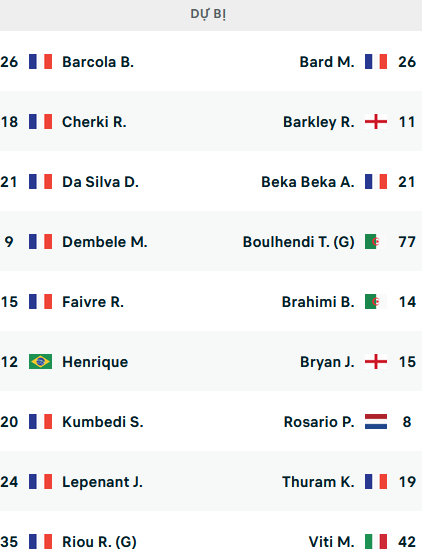422x559 pixels.
Task: Click the French flag beside Barcola B.
Action: click(40, 61)
